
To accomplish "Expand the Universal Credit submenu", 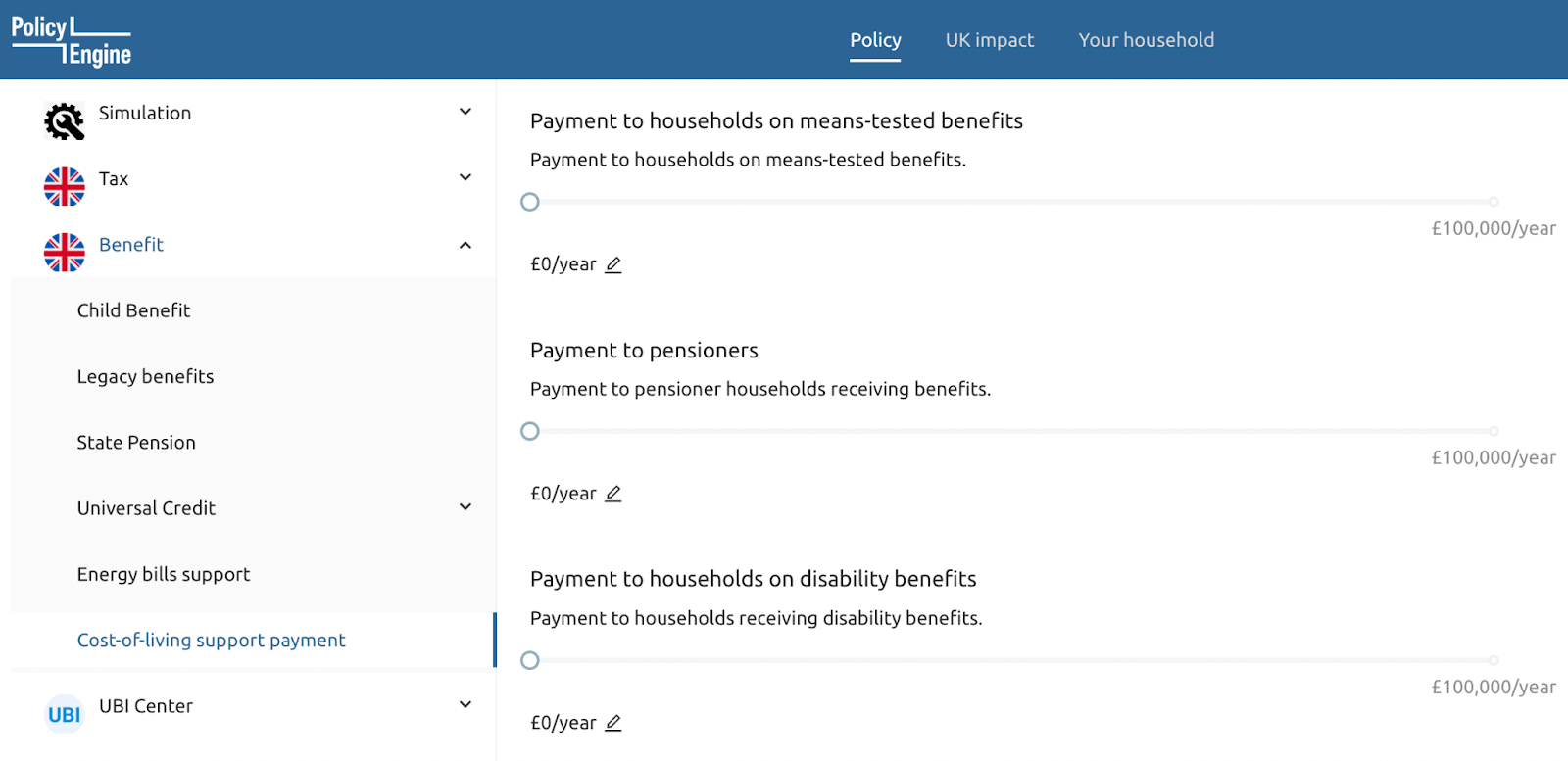I will click(x=465, y=506).
